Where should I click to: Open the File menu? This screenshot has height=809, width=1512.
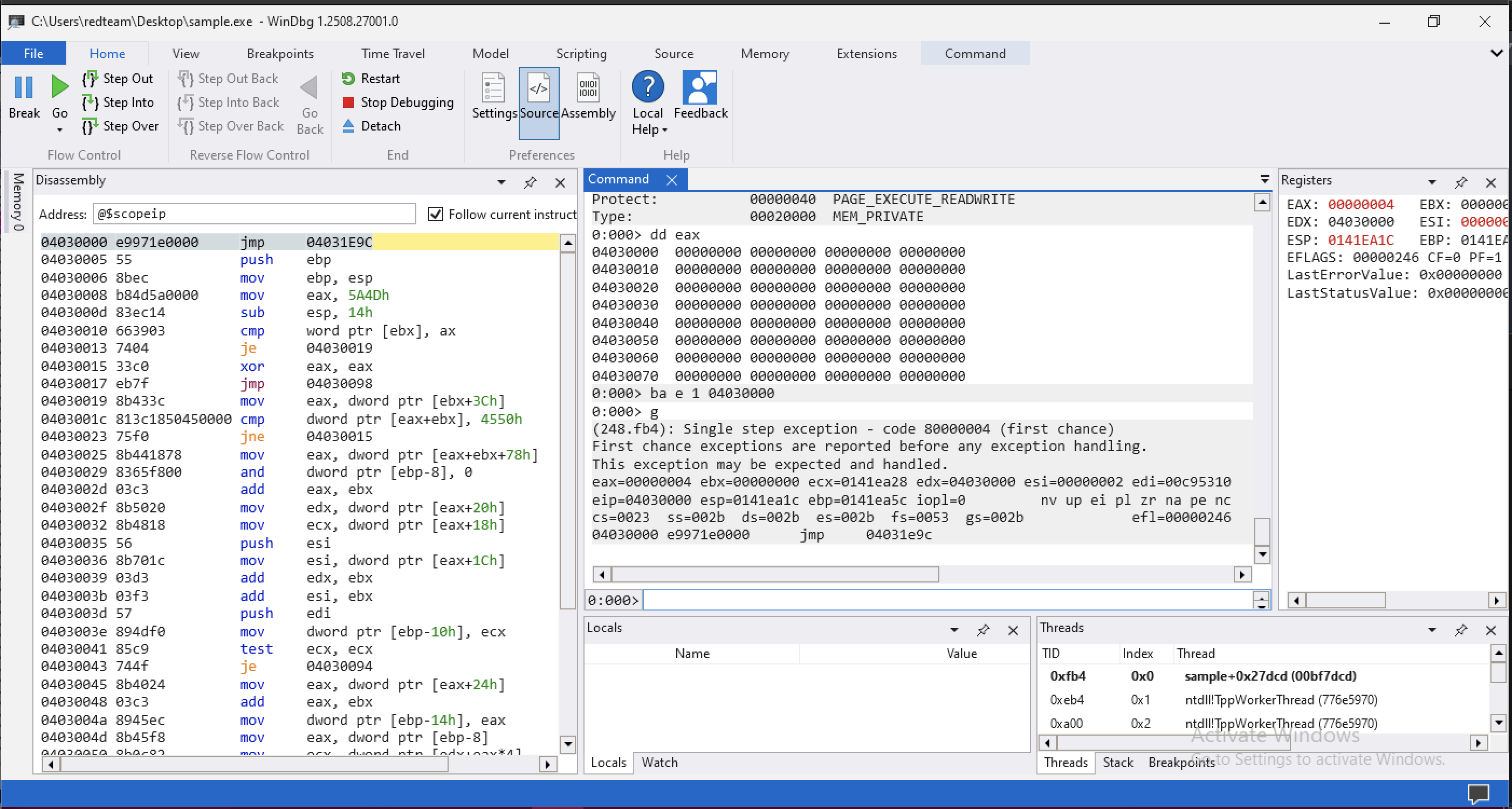pos(33,53)
